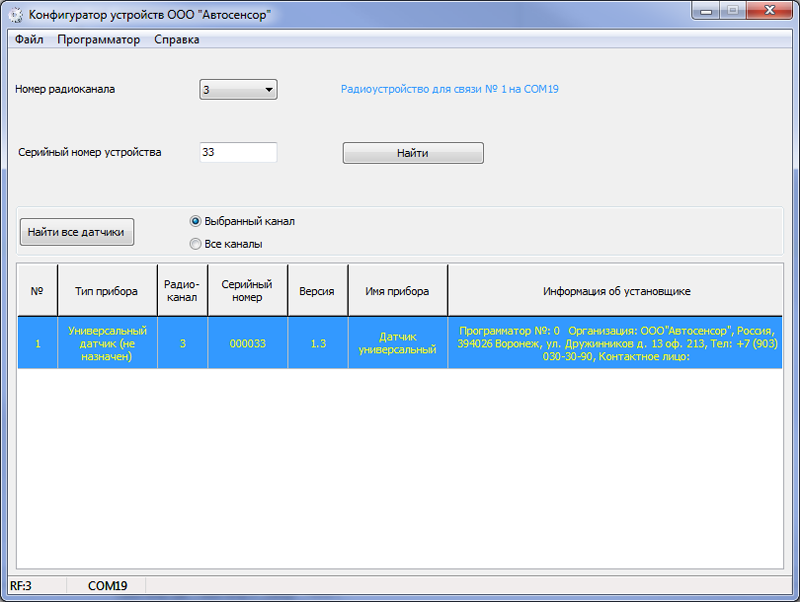
Task: Click the Датчик универсальный name cell
Action: (x=397, y=343)
